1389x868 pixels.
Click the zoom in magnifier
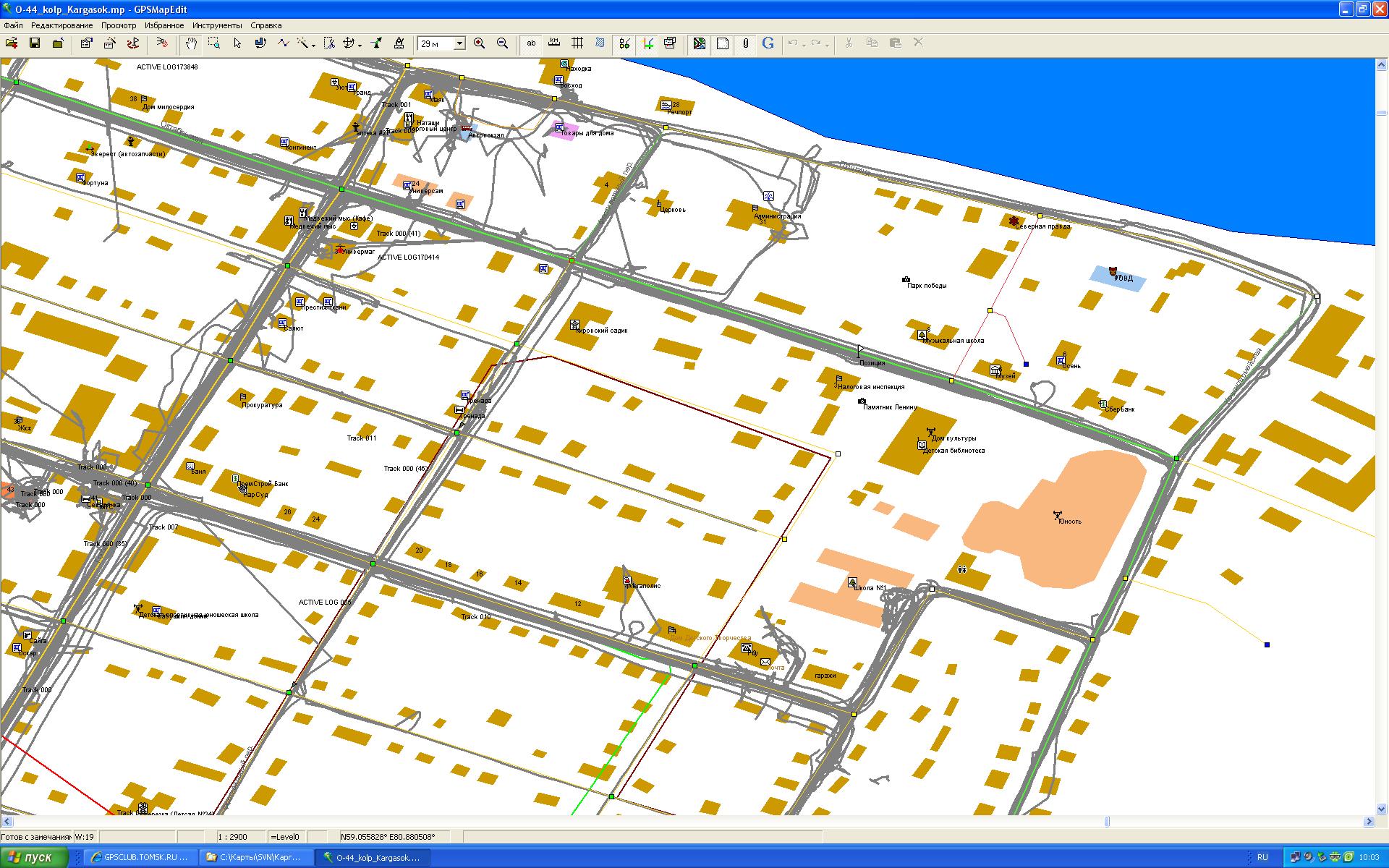point(479,43)
